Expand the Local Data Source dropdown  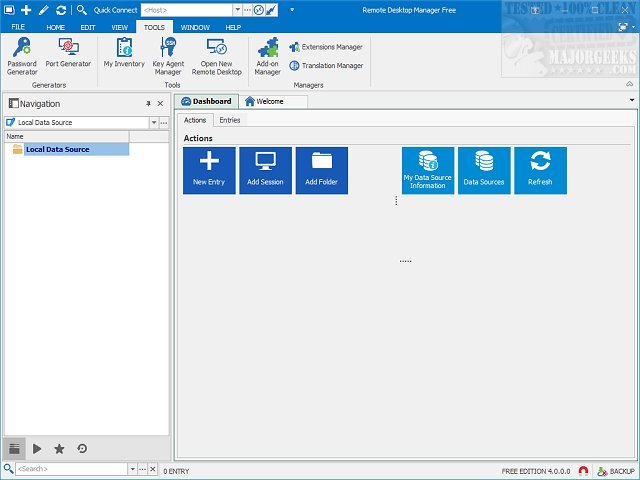154,122
